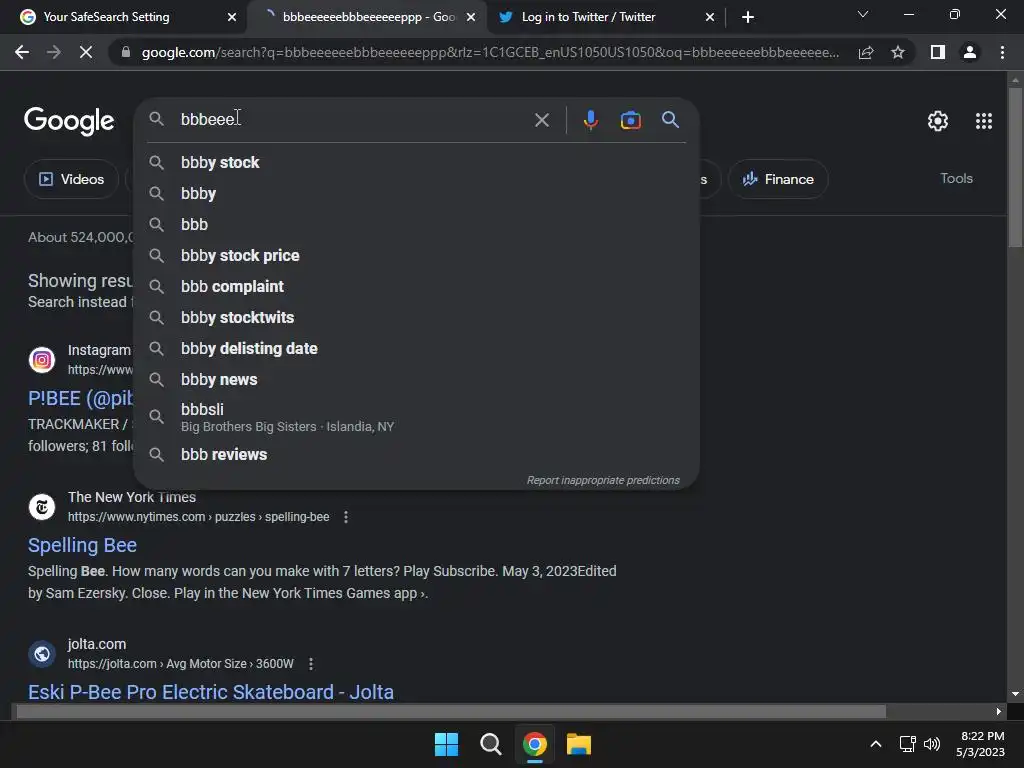Click the blue magnifier search button
The width and height of the screenshot is (1024, 768).
[x=670, y=120]
